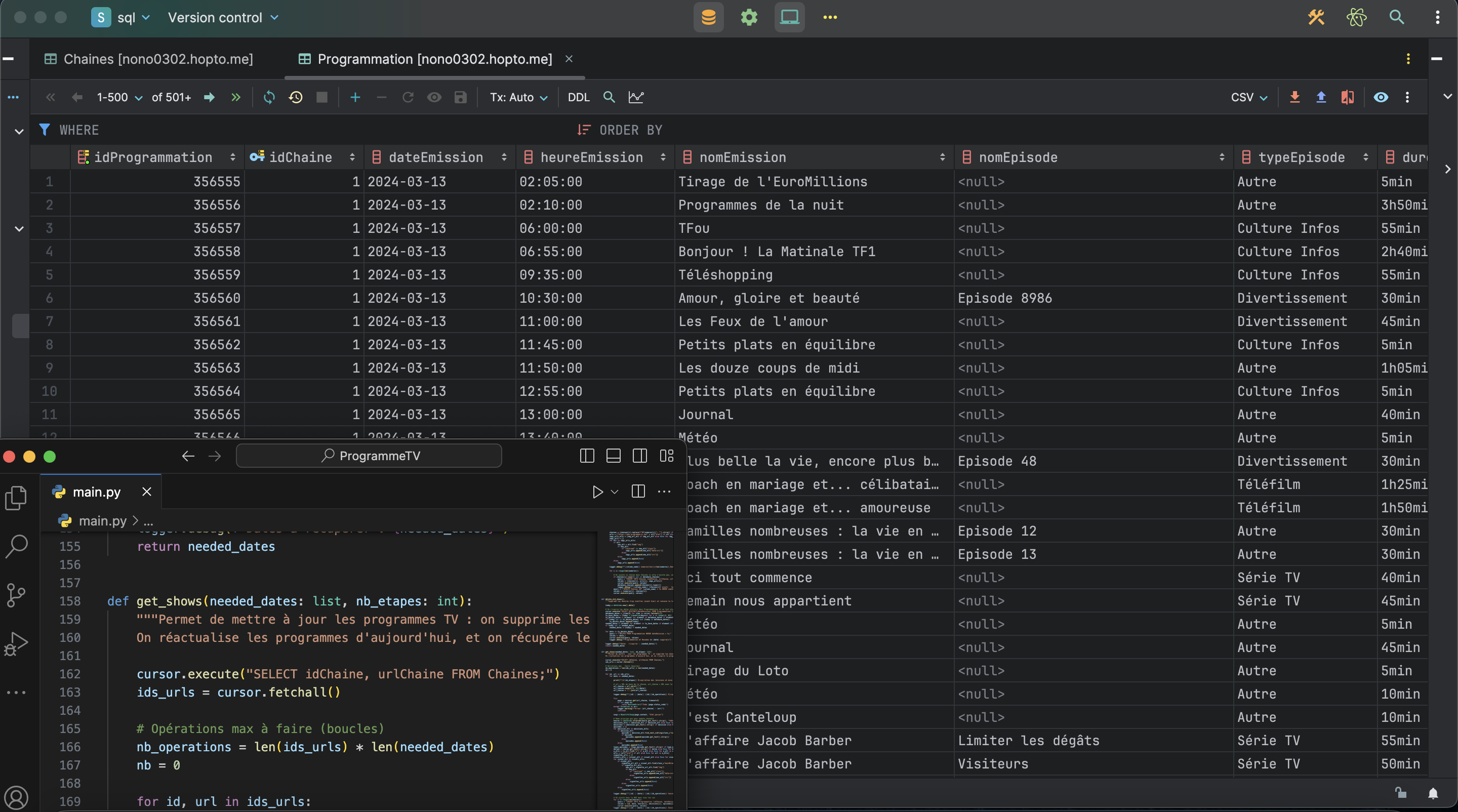Close the main.py tab
The width and height of the screenshot is (1458, 812).
coord(147,492)
